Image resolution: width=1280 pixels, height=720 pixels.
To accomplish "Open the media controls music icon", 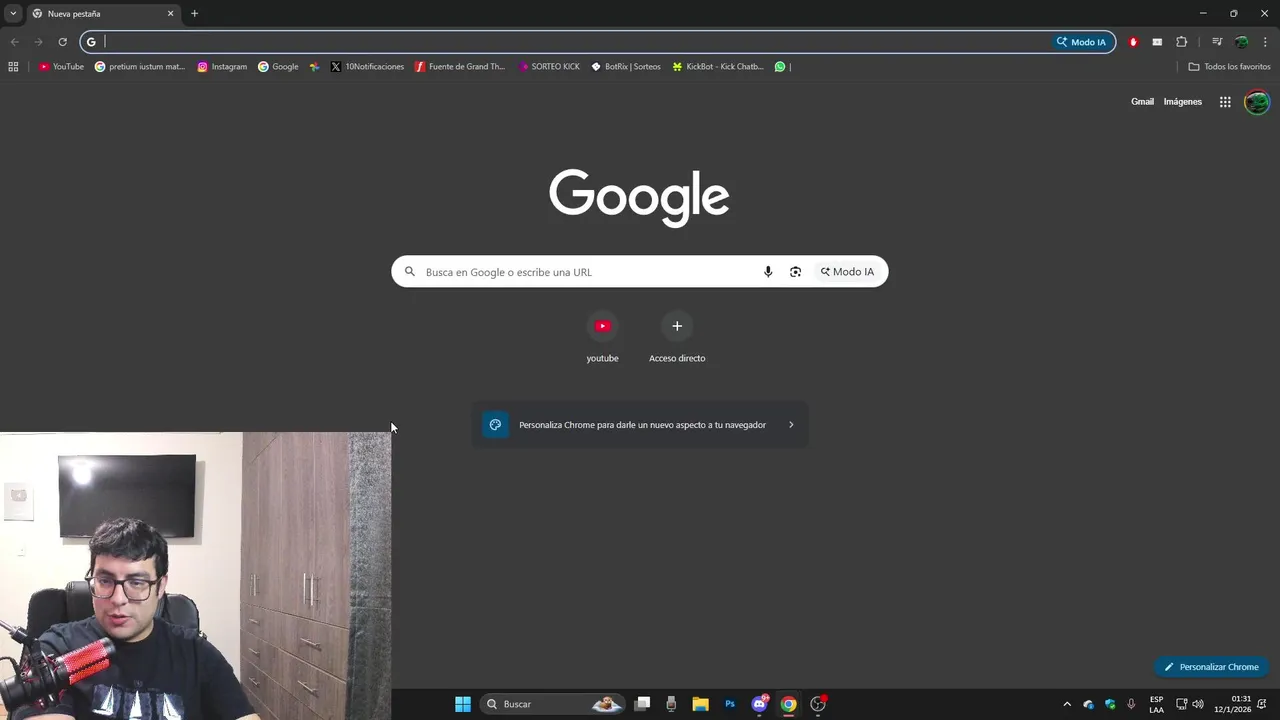I will [x=1217, y=42].
